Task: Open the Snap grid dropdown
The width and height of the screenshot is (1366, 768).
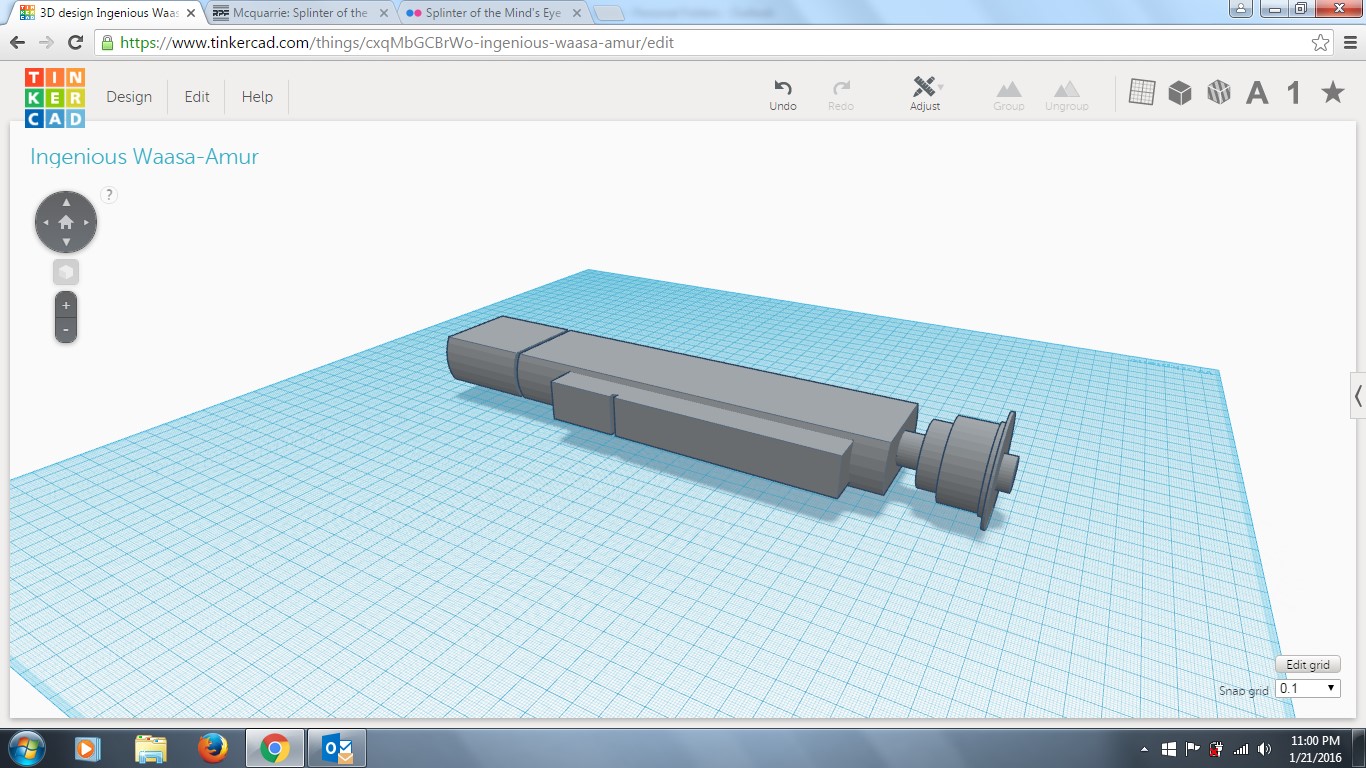Action: pyautogui.click(x=1308, y=688)
